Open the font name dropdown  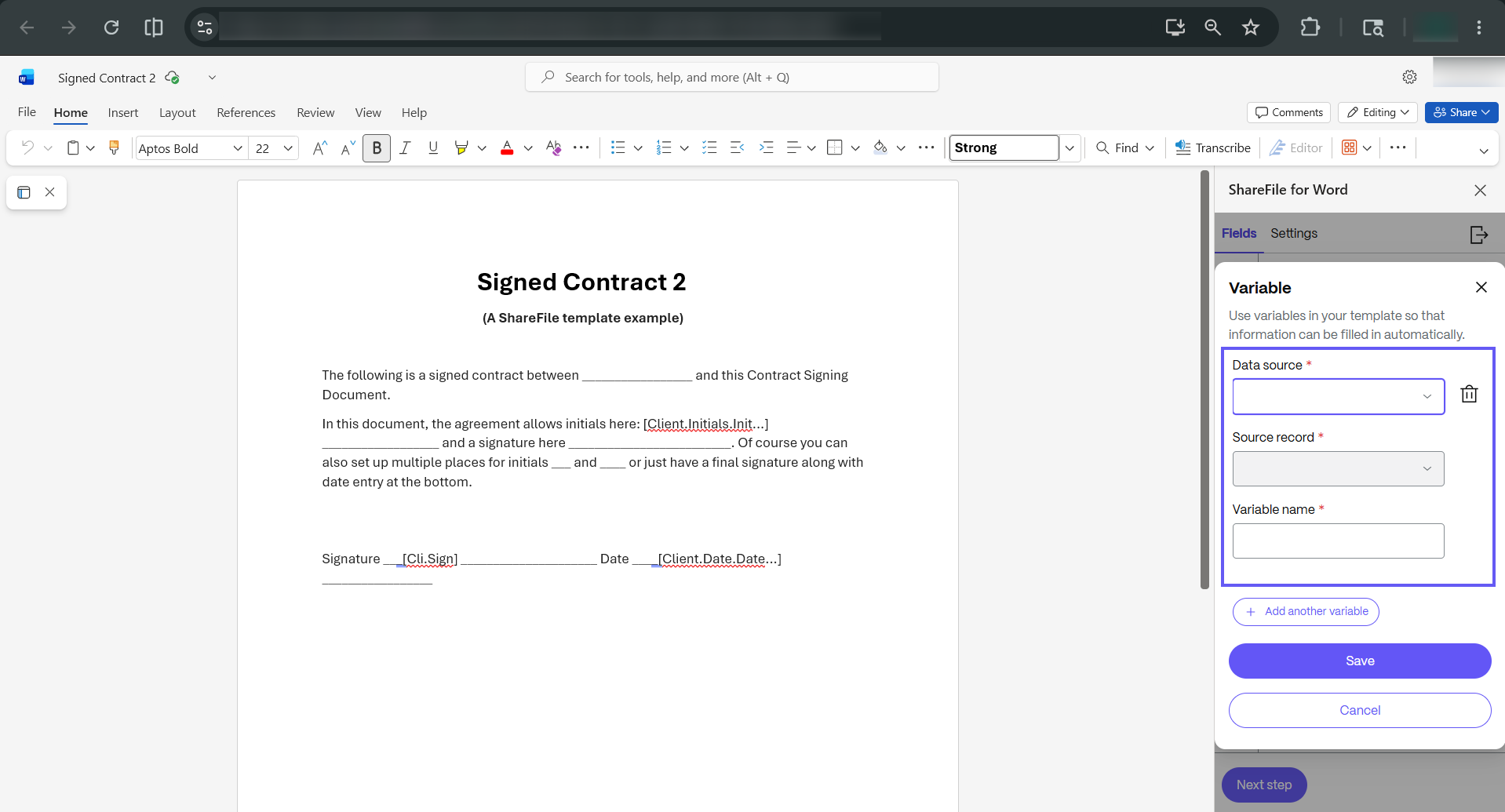238,147
